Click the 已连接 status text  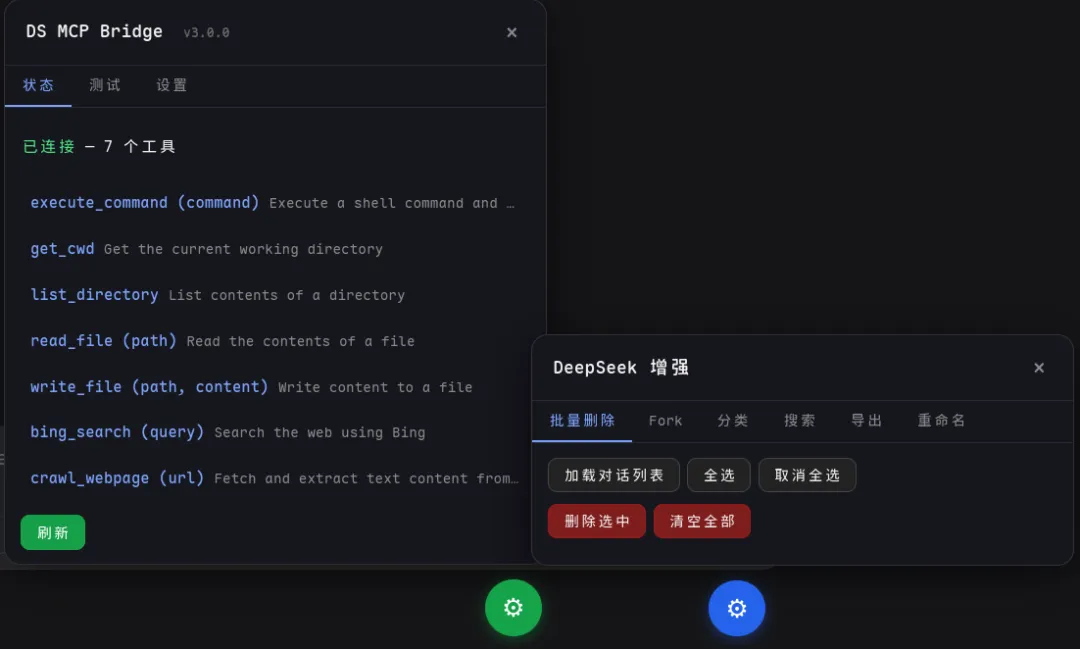pos(49,147)
